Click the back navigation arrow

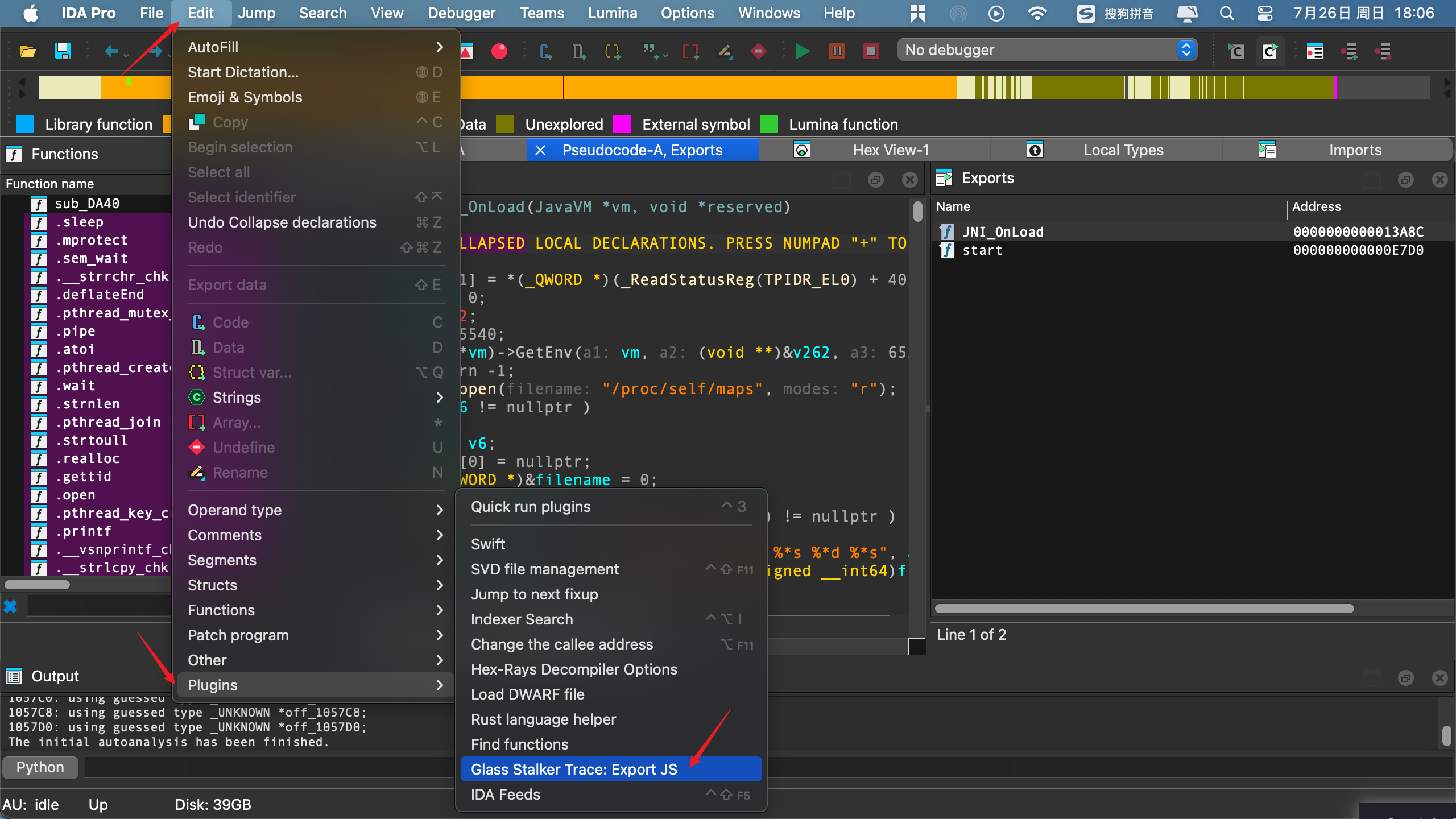[111, 52]
